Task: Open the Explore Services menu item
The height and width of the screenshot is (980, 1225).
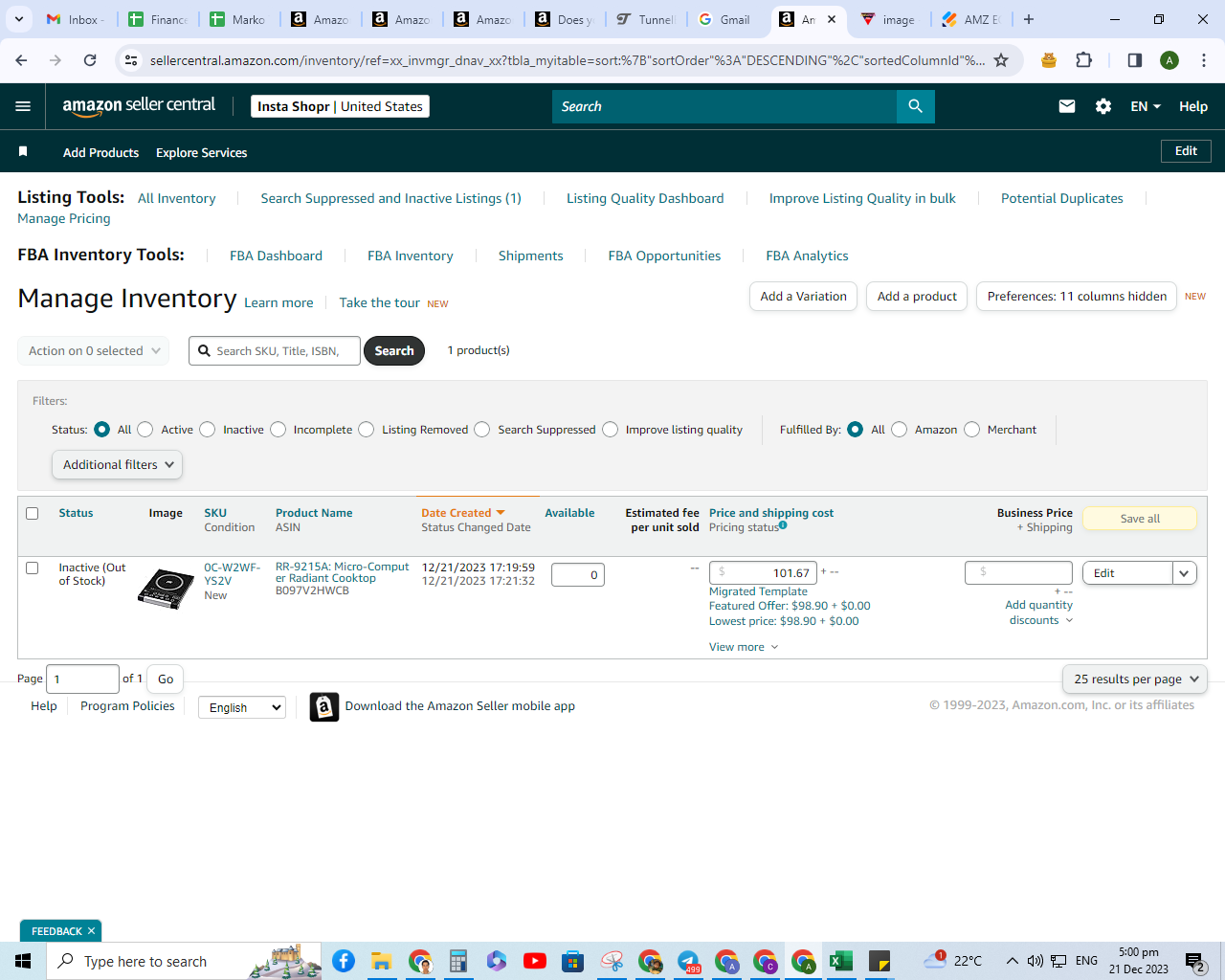Action: (201, 152)
